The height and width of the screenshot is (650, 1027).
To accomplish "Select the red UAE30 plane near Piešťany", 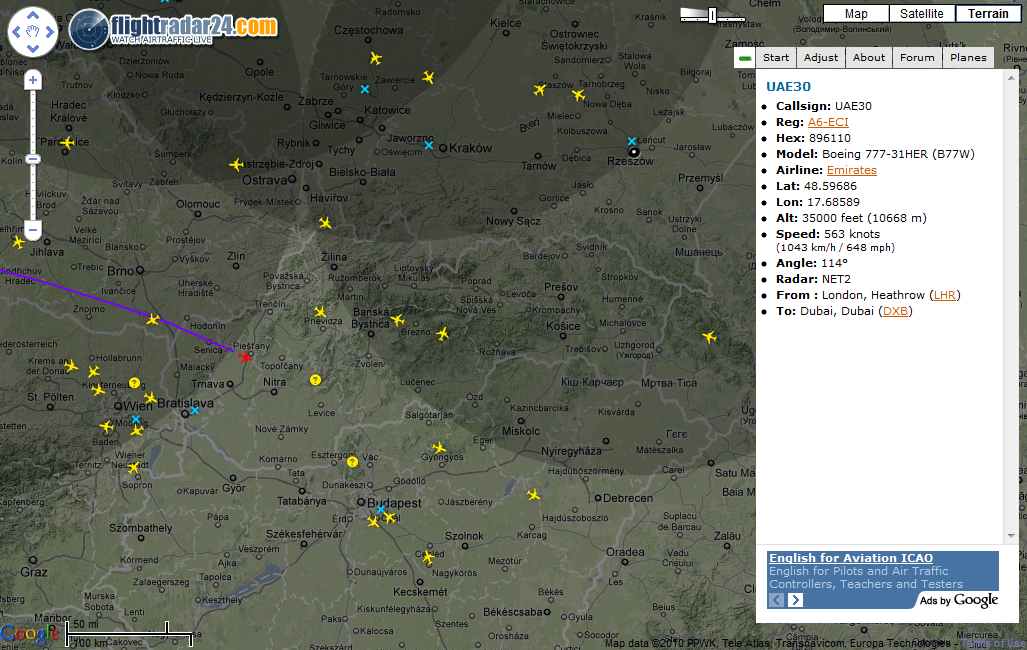I will (245, 357).
